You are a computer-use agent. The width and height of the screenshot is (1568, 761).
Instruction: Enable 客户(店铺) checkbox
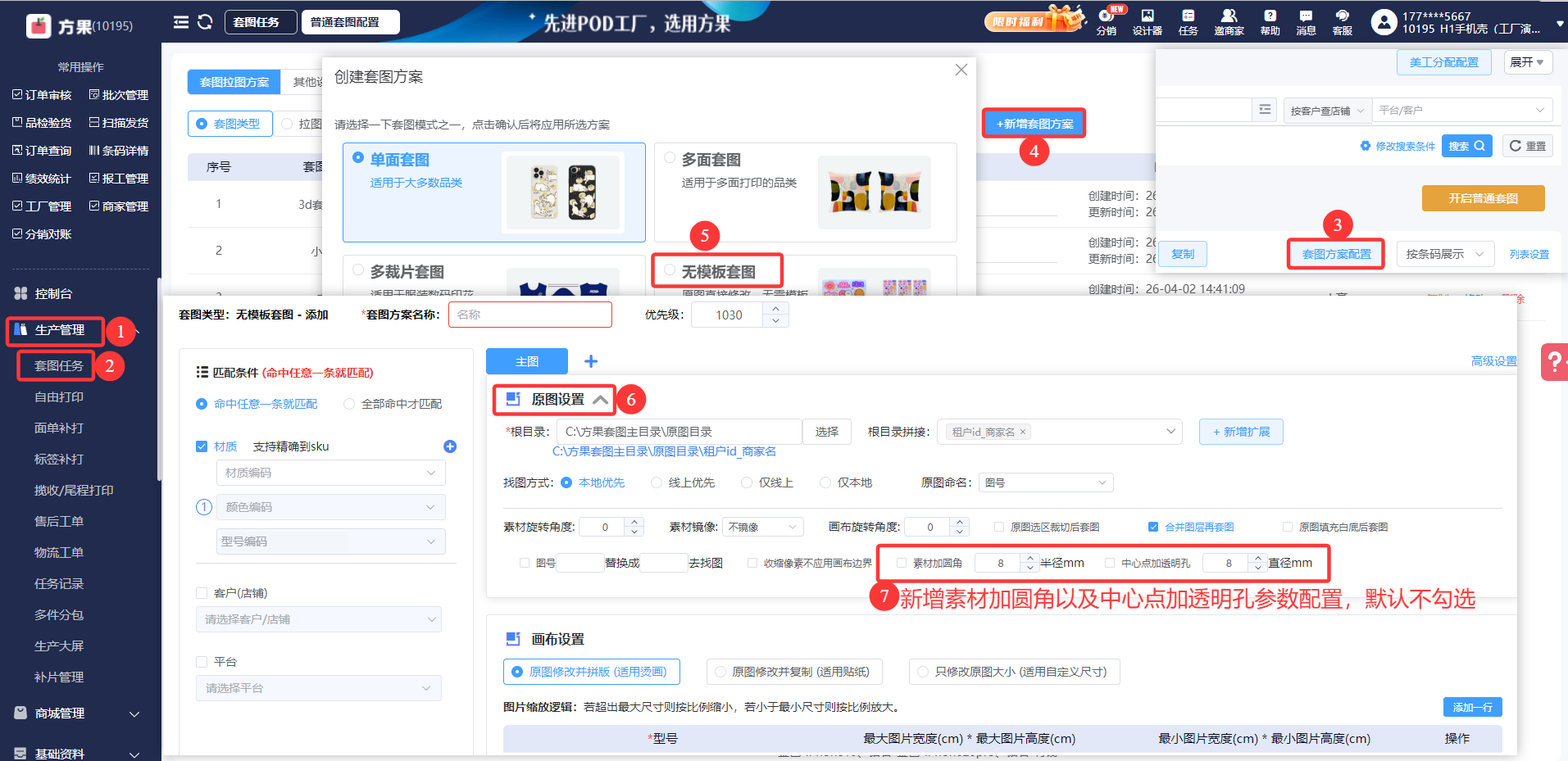pos(202,593)
